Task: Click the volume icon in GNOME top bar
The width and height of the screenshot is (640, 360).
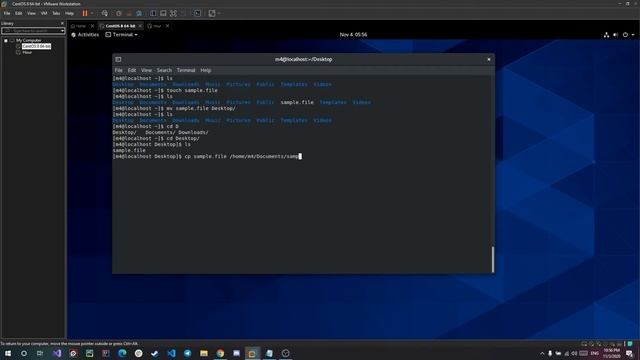Action: pyautogui.click(x=616, y=35)
